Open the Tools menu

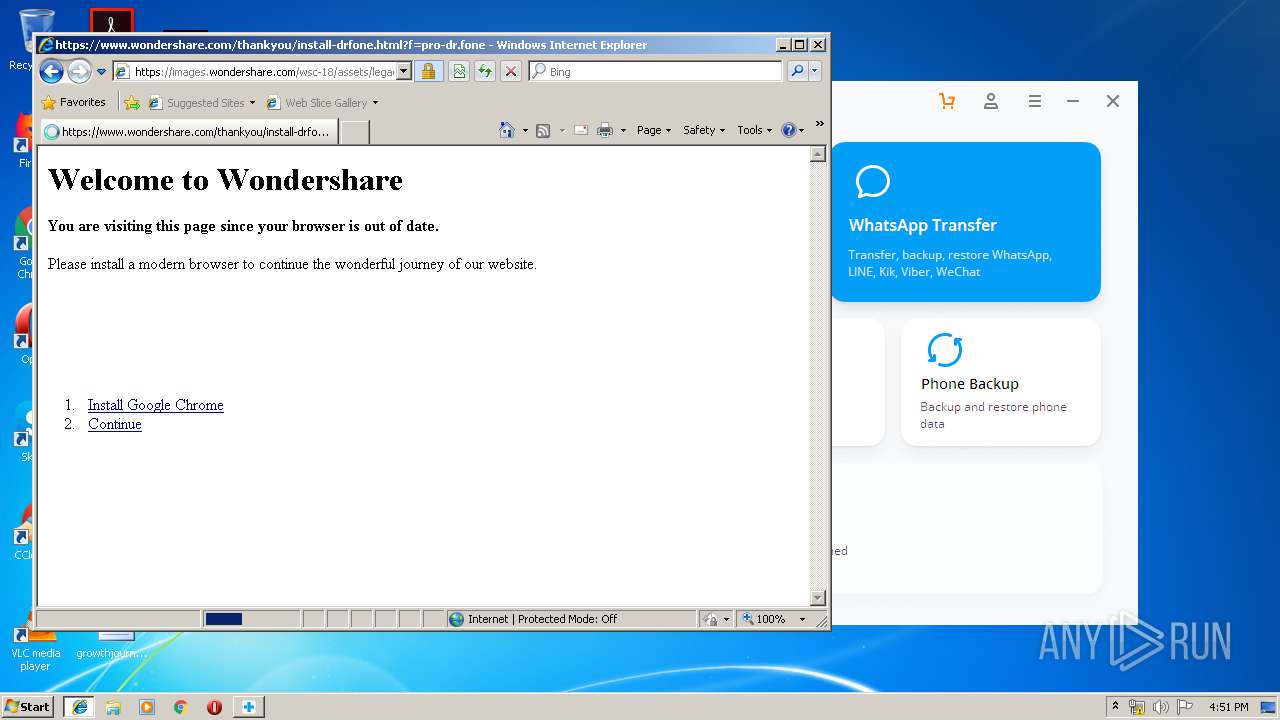[755, 130]
